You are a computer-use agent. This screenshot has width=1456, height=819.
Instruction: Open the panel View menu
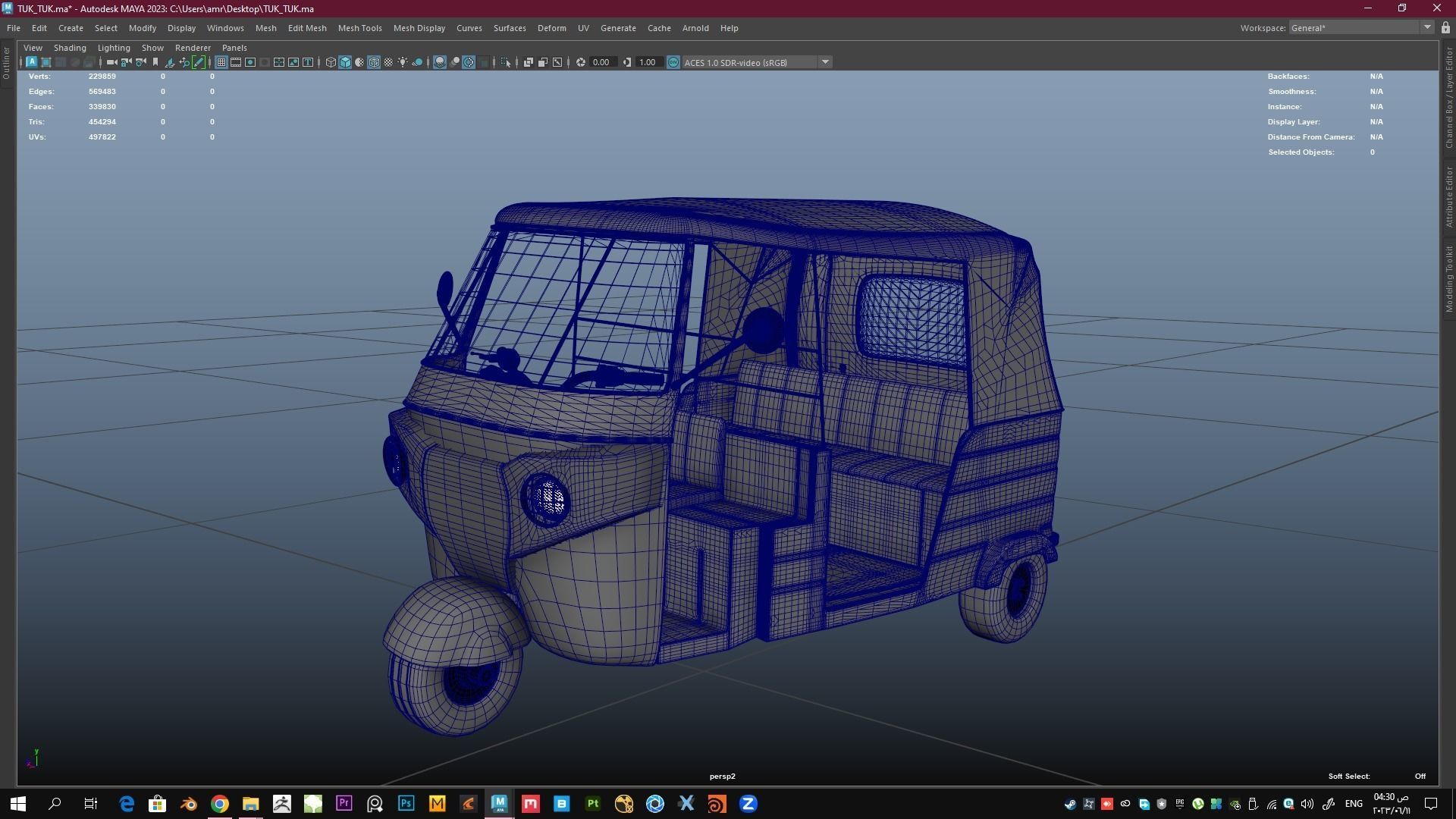[33, 48]
